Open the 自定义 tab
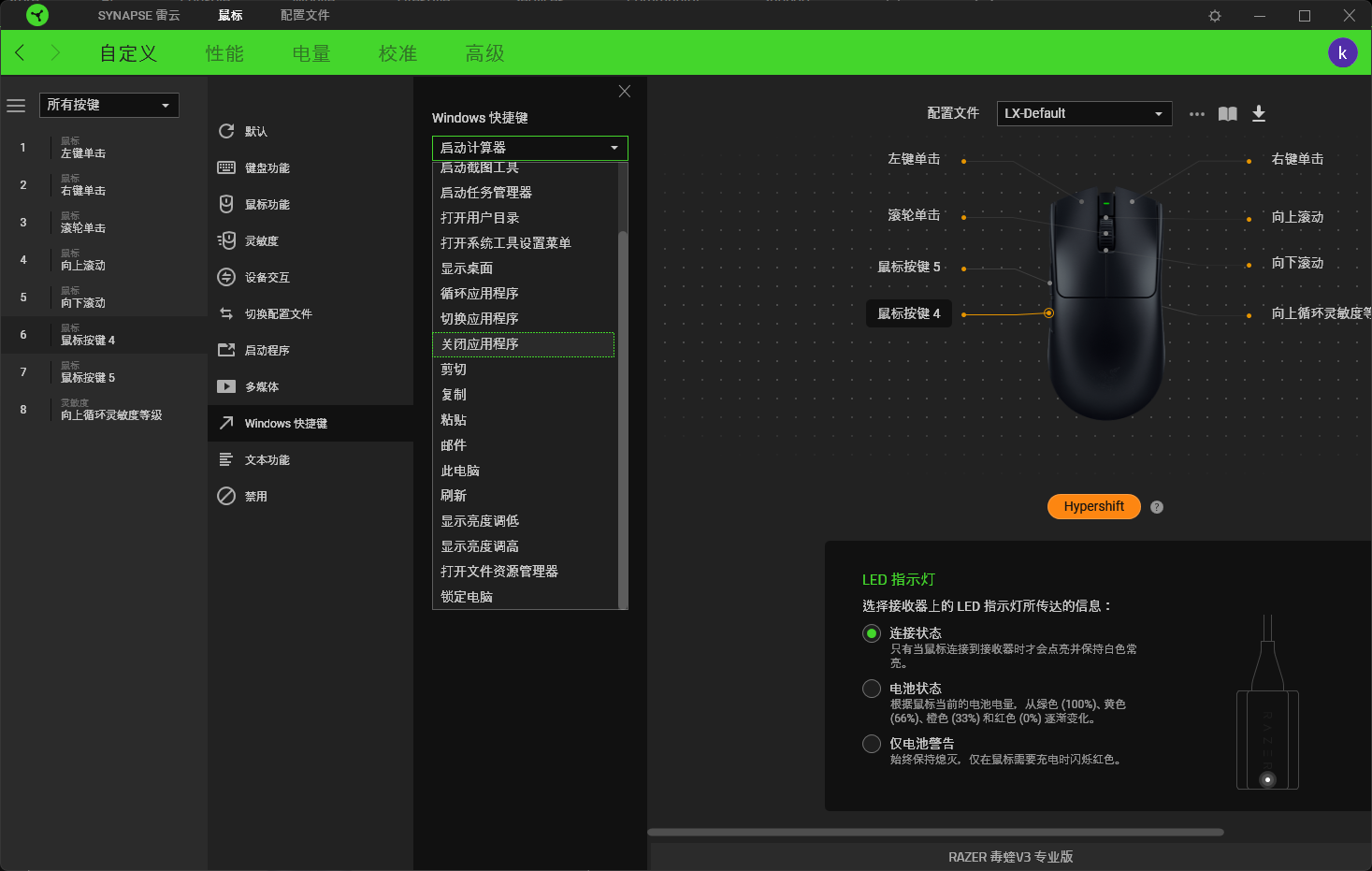The width and height of the screenshot is (1372, 871). click(x=129, y=53)
